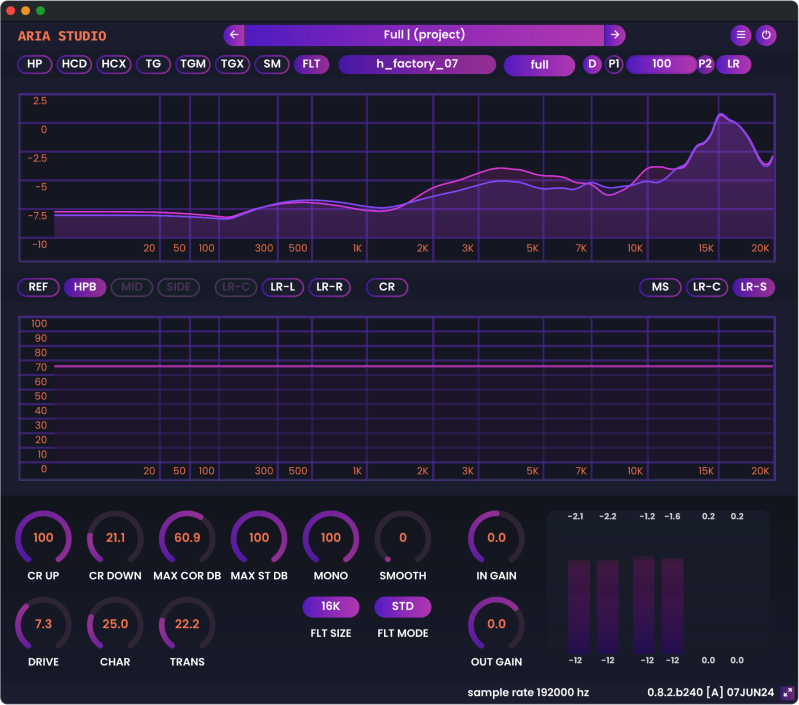Adjust the 100 blend slider

point(661,64)
